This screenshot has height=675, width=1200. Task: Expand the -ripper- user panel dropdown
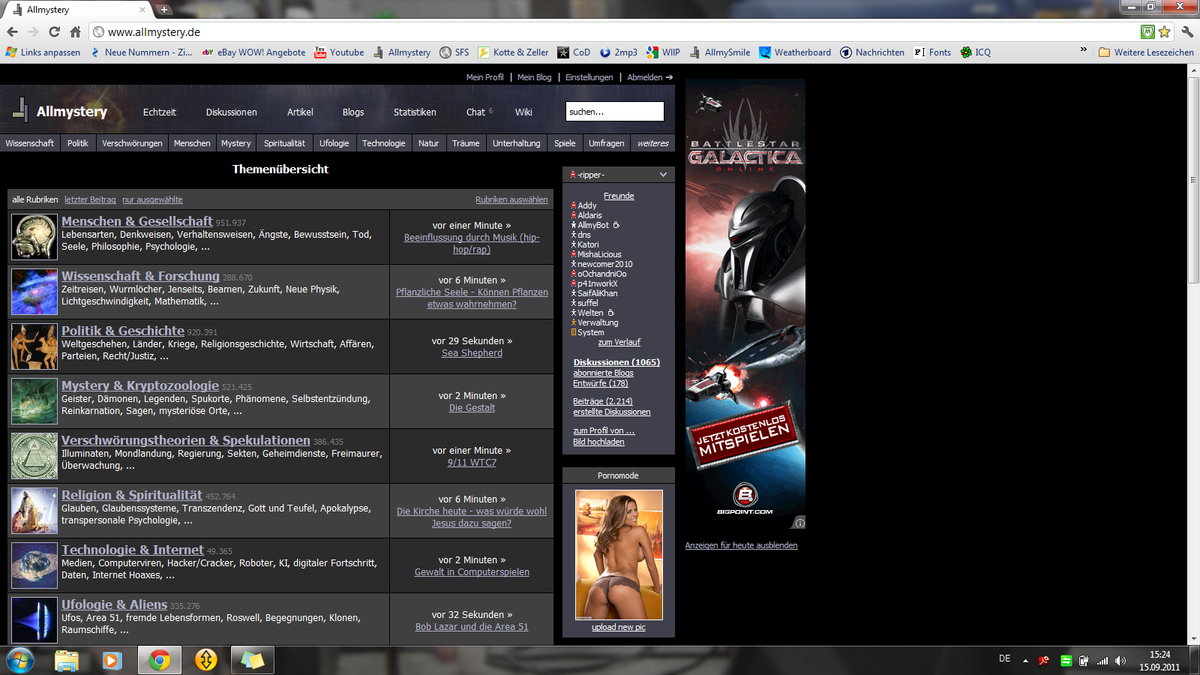pos(664,175)
